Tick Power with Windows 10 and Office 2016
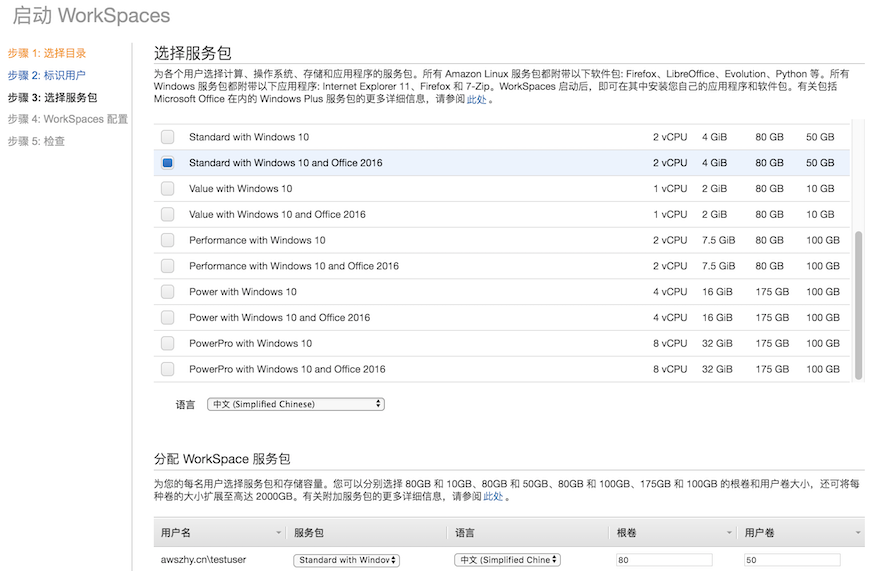 (167, 318)
